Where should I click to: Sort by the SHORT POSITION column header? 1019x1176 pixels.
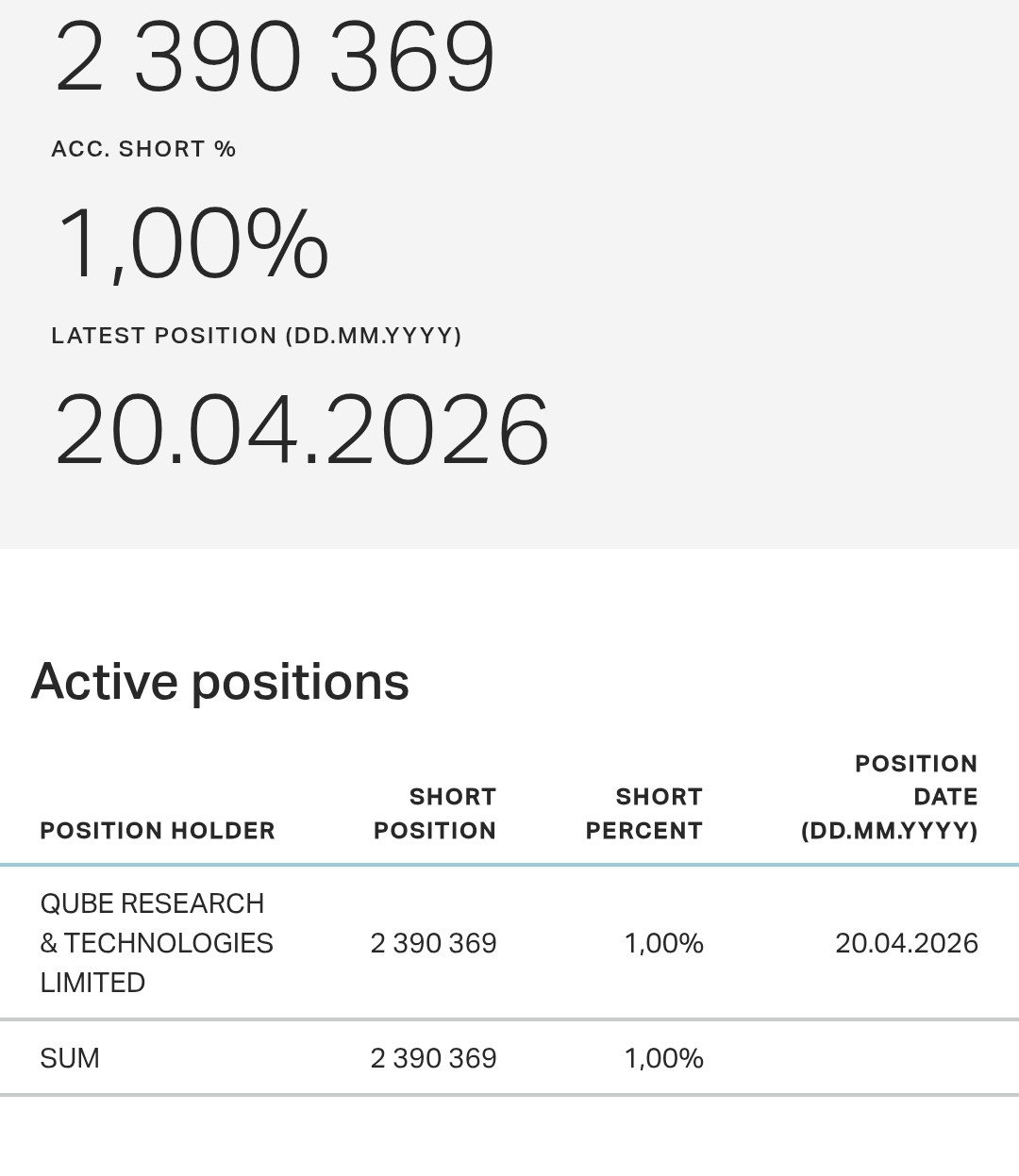tap(435, 814)
